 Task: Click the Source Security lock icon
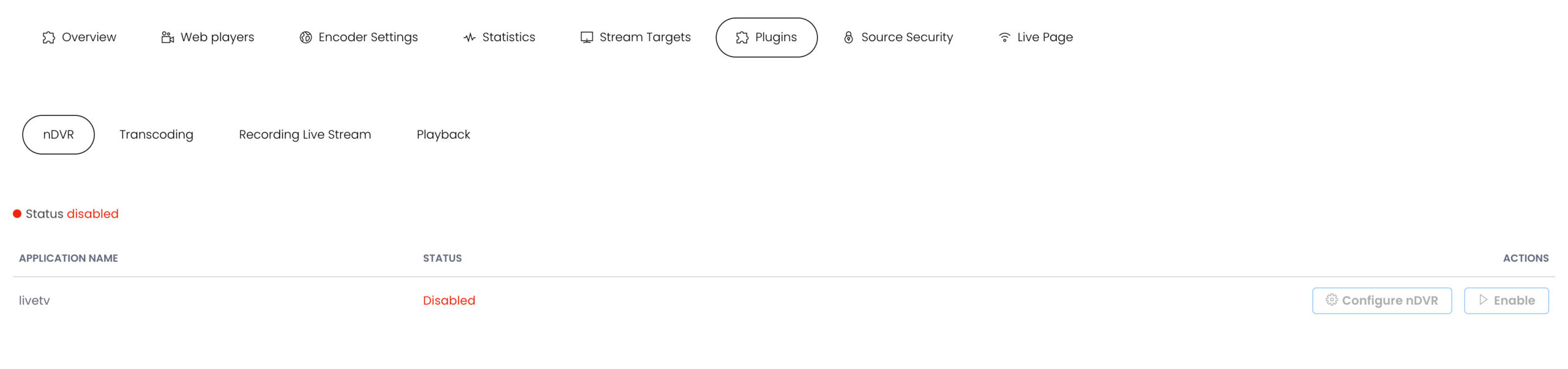(x=848, y=37)
